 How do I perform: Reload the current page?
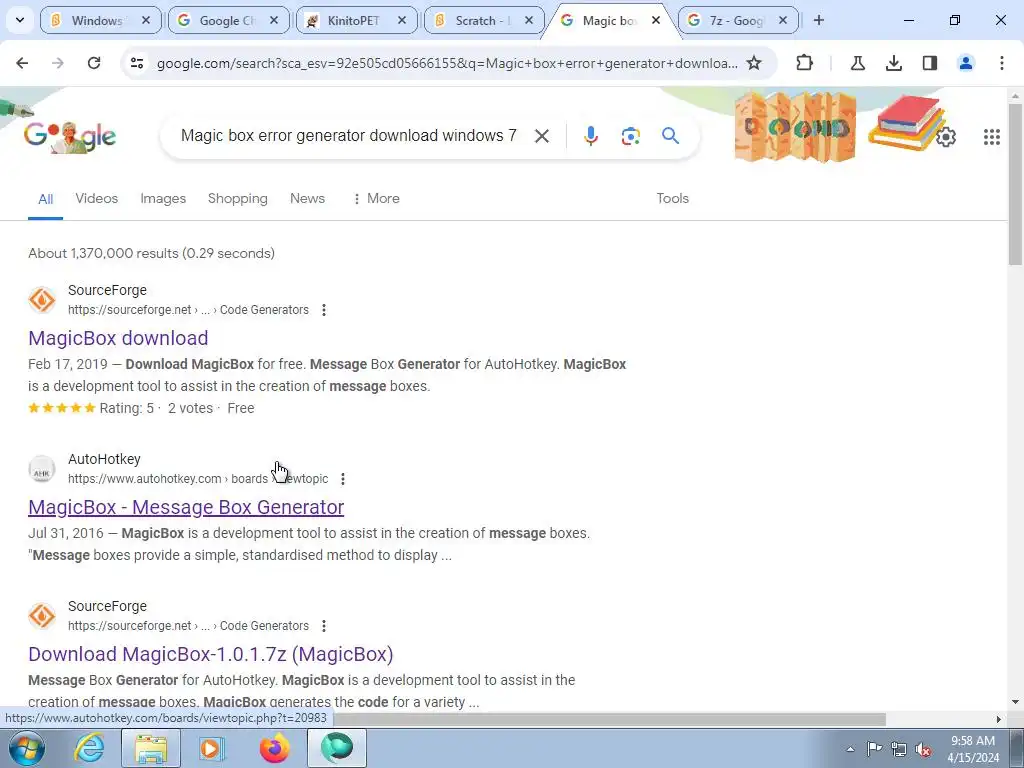point(94,63)
